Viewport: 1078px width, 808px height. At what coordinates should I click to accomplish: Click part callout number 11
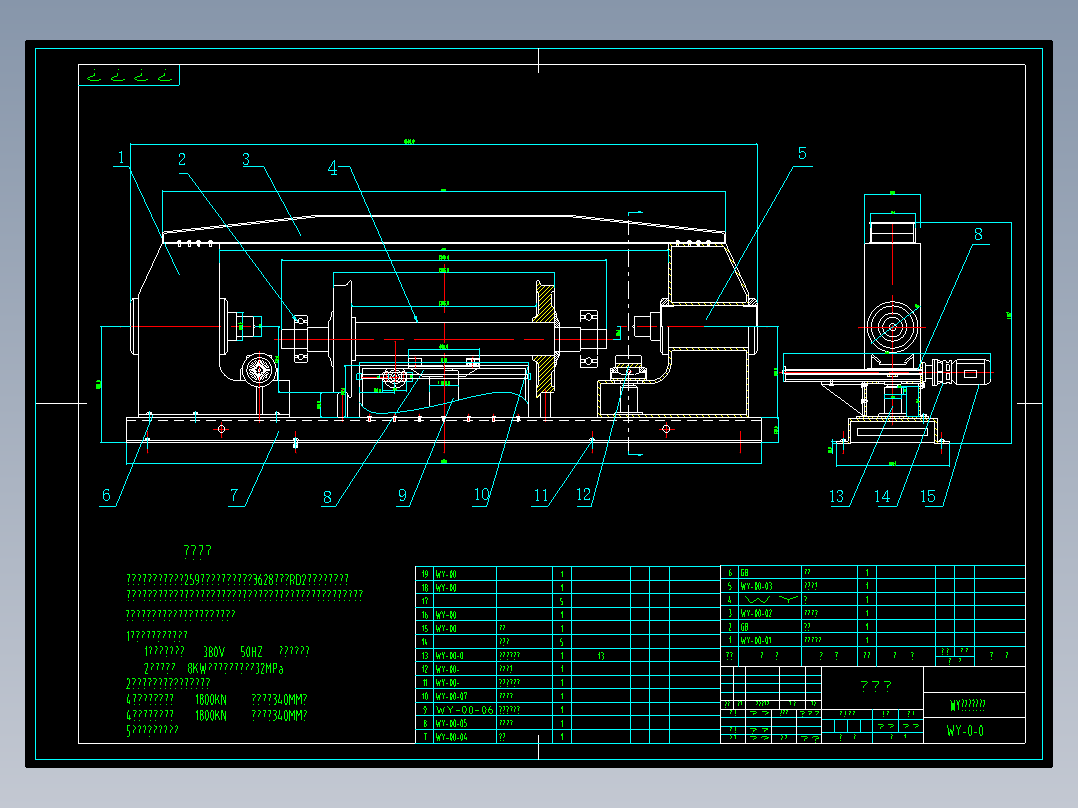coord(541,495)
